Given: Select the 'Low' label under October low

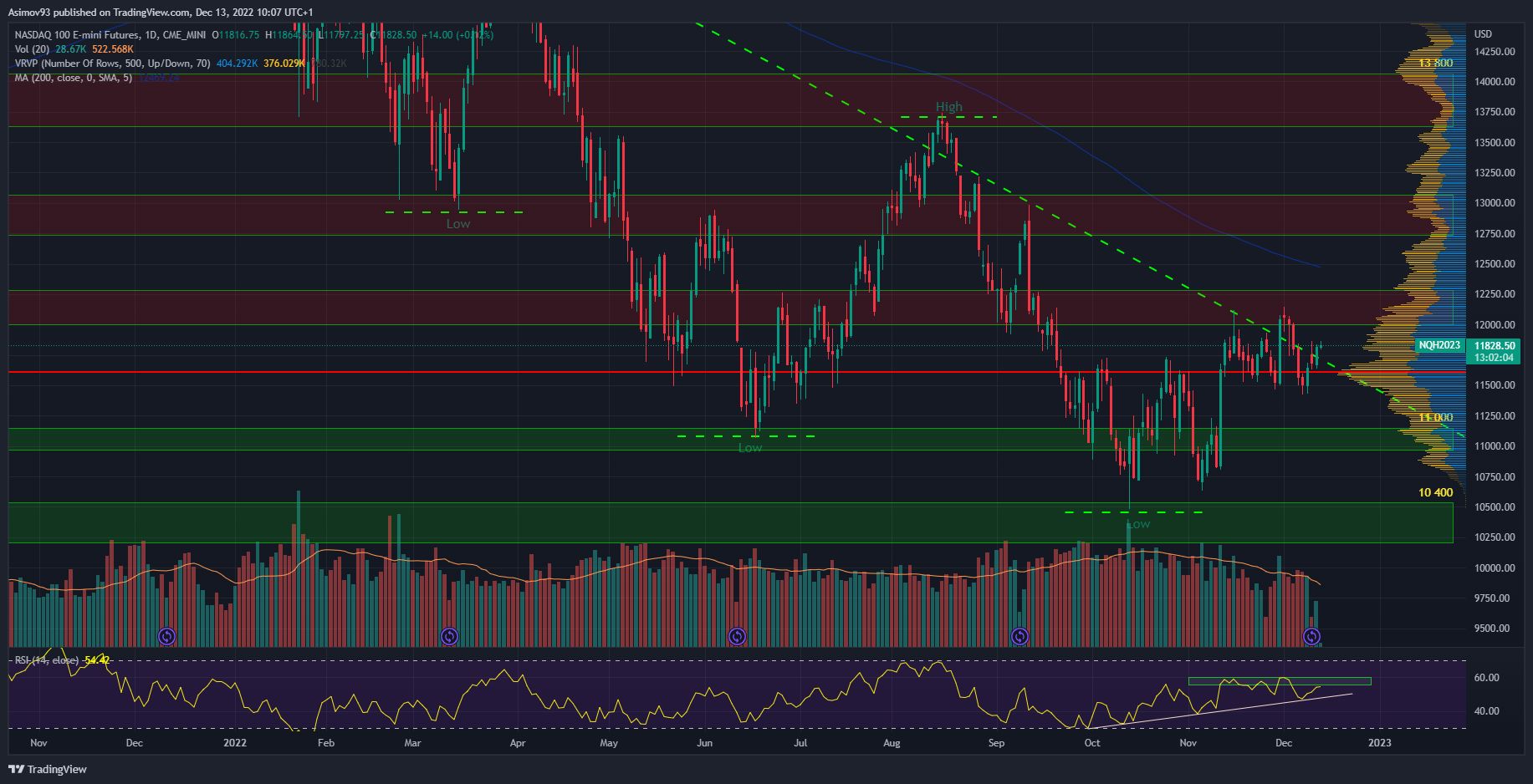Looking at the screenshot, I should point(1137,524).
